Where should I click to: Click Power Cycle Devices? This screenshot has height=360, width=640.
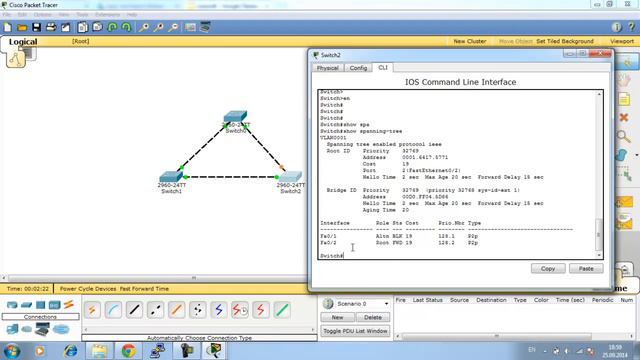(88, 289)
